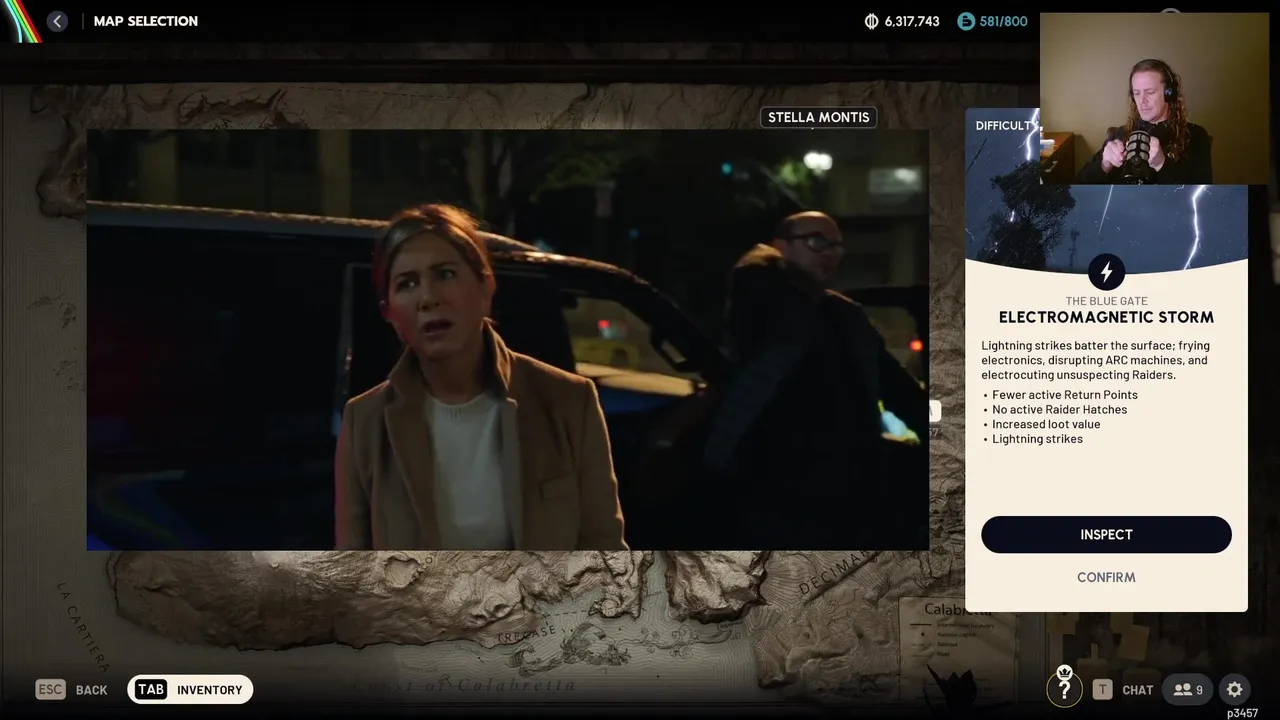Click the Confirm button
This screenshot has height=720, width=1280.
pos(1106,577)
